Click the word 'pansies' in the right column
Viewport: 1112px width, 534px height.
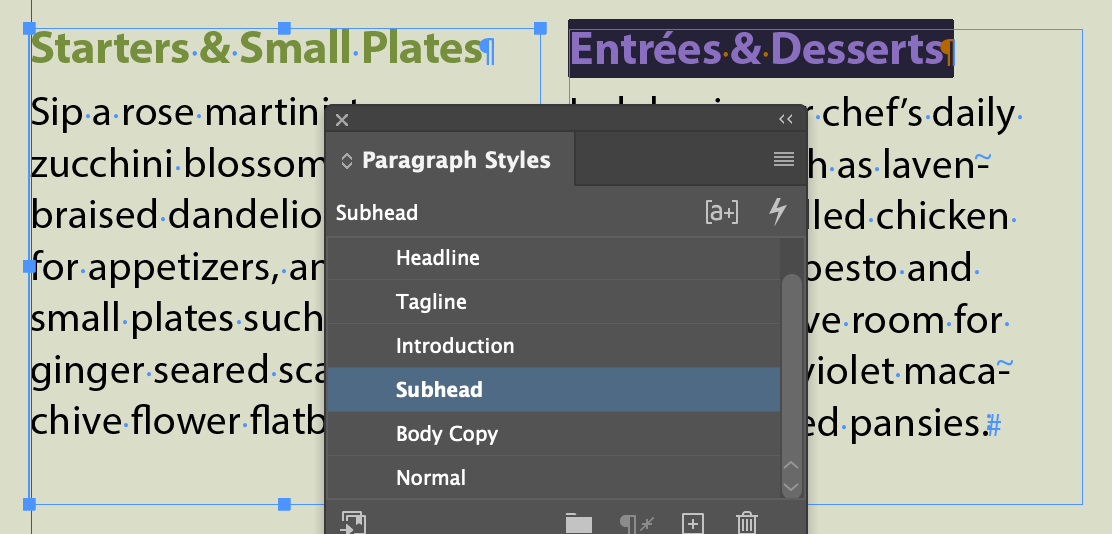(x=918, y=423)
